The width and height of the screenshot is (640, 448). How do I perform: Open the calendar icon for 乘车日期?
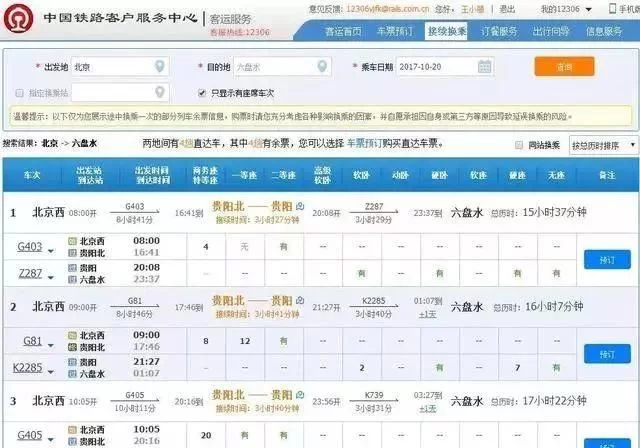click(484, 66)
